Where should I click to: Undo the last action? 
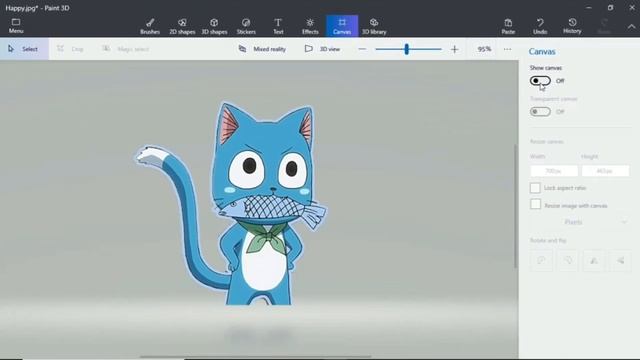pos(540,26)
